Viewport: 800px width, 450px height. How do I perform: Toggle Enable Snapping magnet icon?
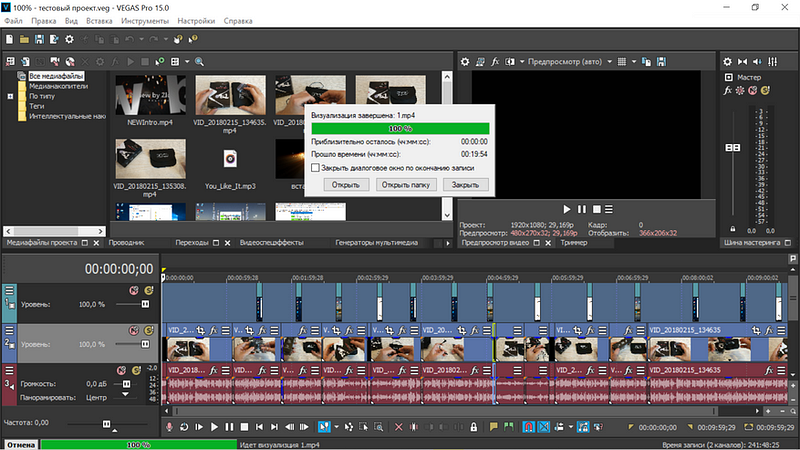(x=529, y=427)
